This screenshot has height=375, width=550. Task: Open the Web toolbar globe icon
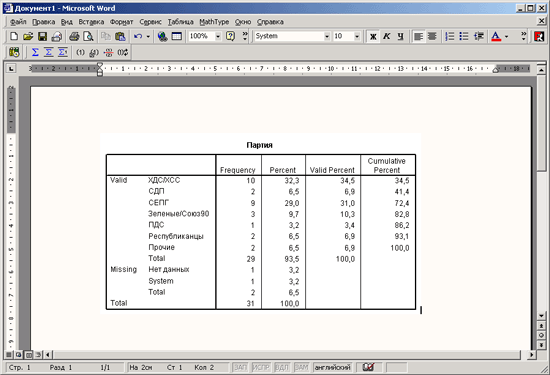[x=162, y=36]
